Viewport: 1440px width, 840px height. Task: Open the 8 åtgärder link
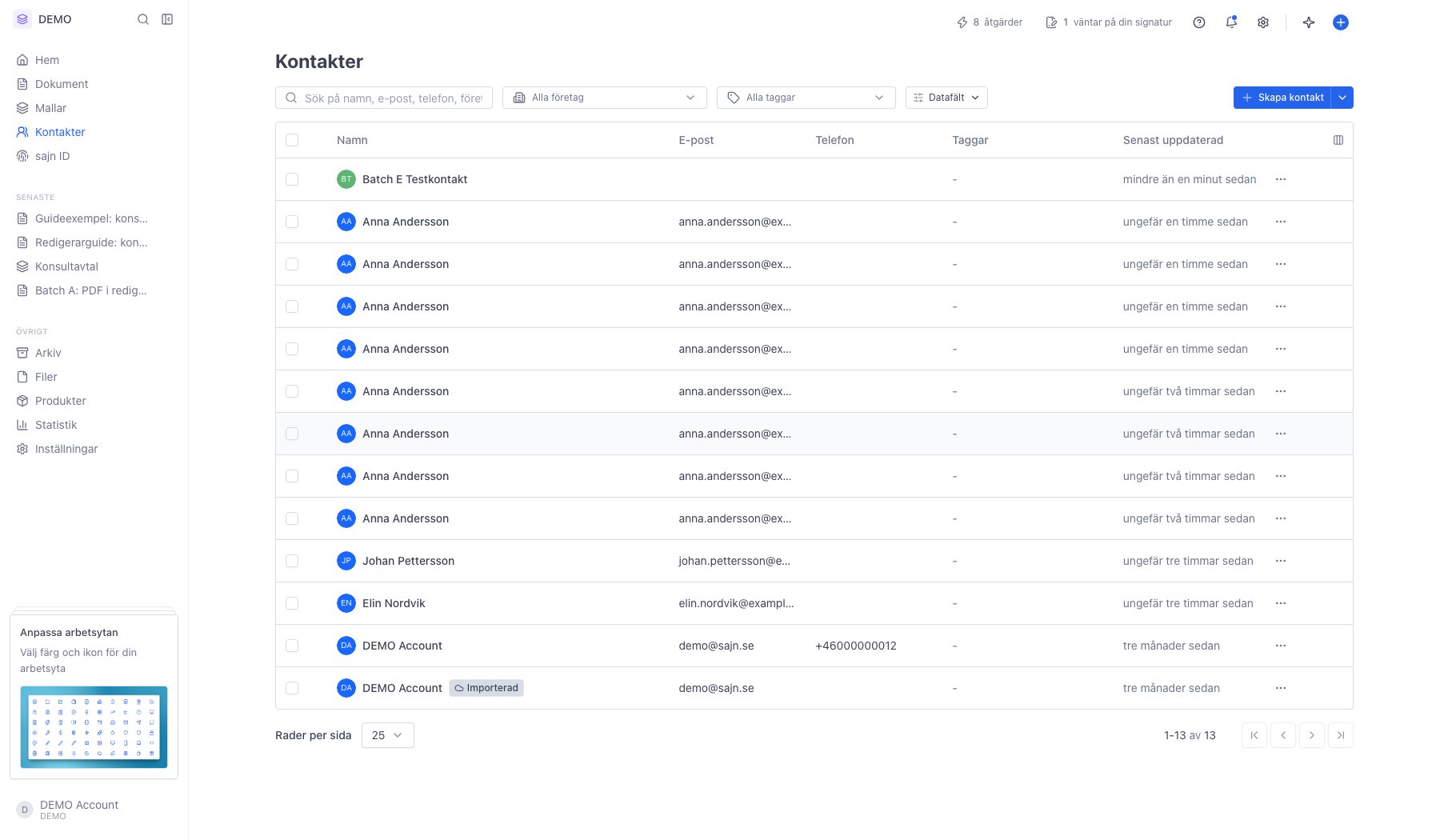point(990,22)
